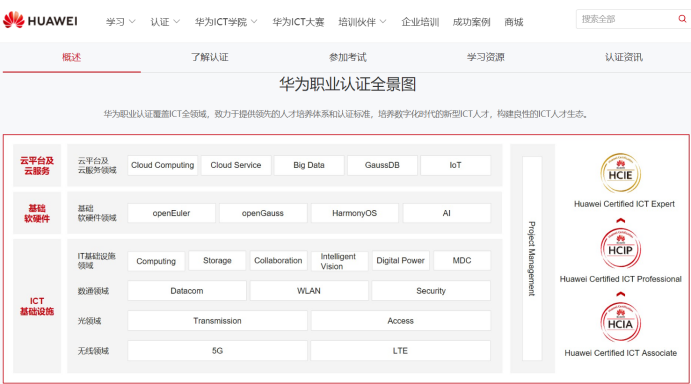Open the openGauss certification
This screenshot has width=691, height=384.
click(263, 213)
